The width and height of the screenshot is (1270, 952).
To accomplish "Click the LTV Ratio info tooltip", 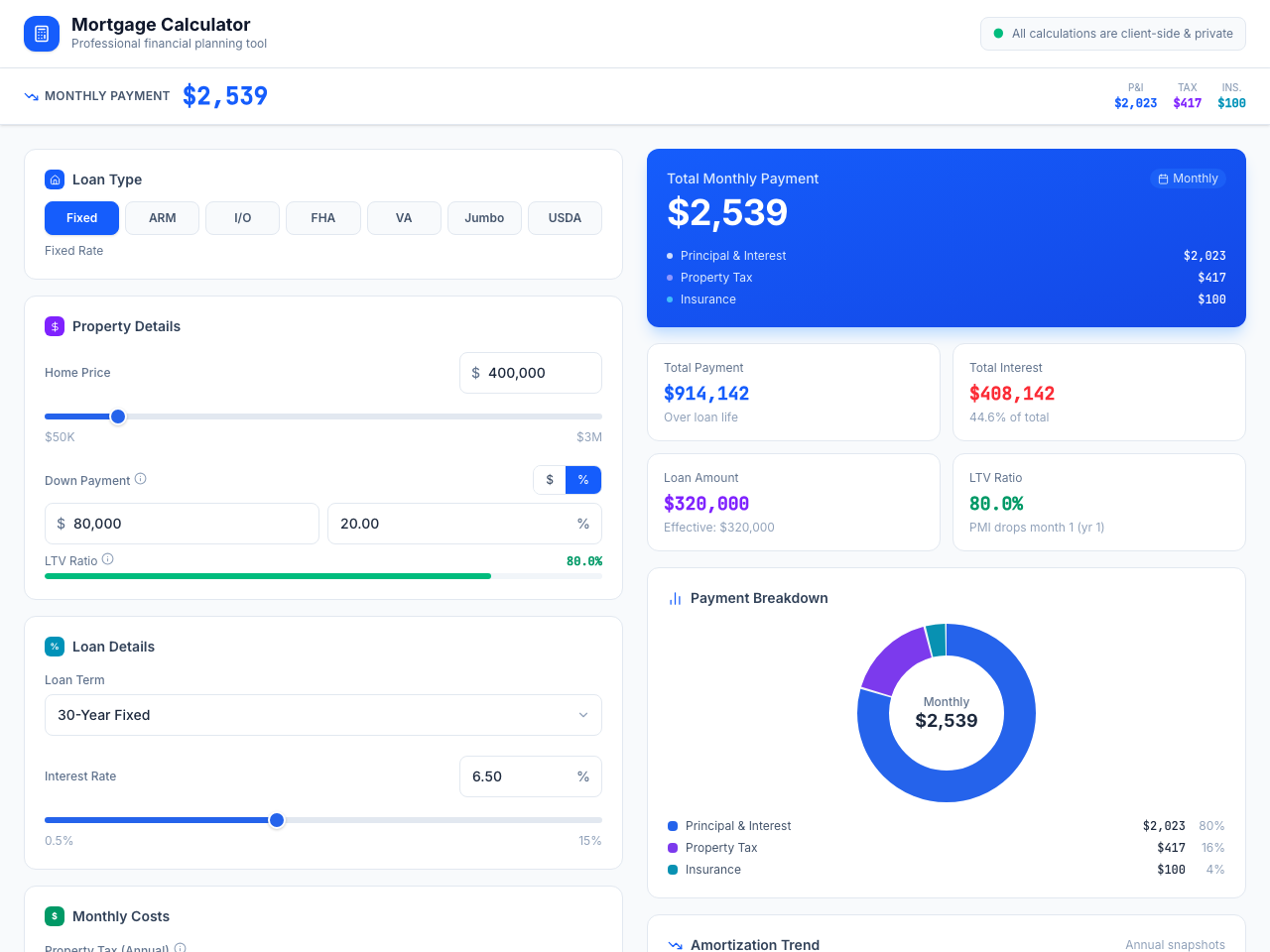I will pos(109,558).
